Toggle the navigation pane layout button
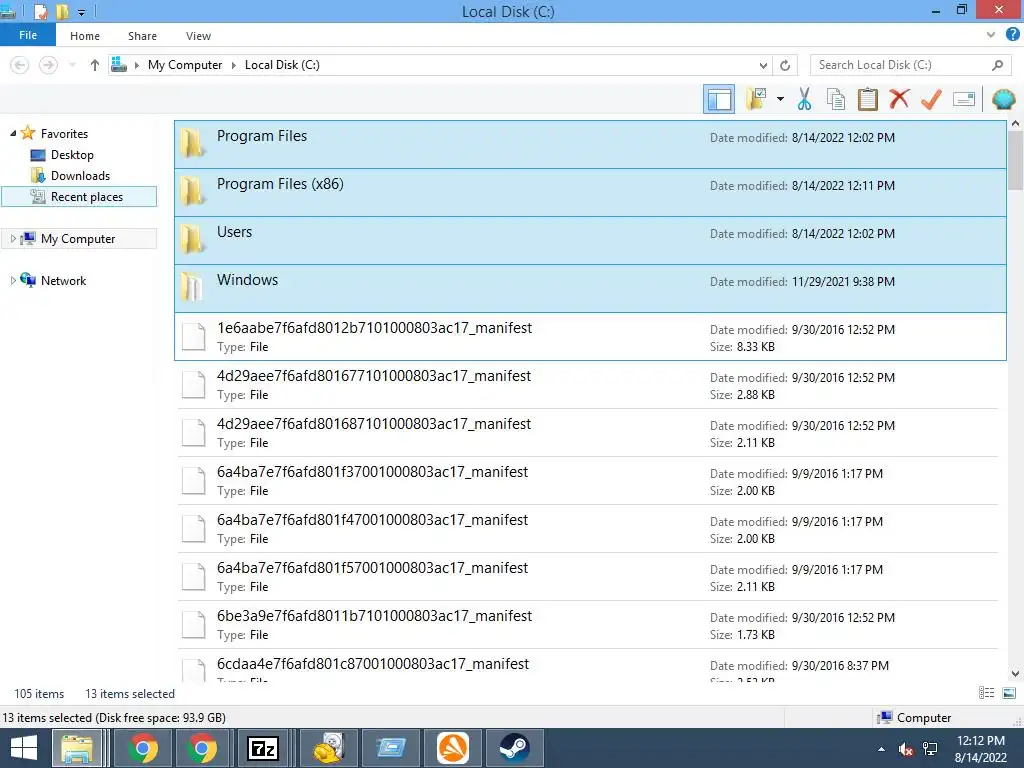Image resolution: width=1024 pixels, height=768 pixels. (x=719, y=99)
